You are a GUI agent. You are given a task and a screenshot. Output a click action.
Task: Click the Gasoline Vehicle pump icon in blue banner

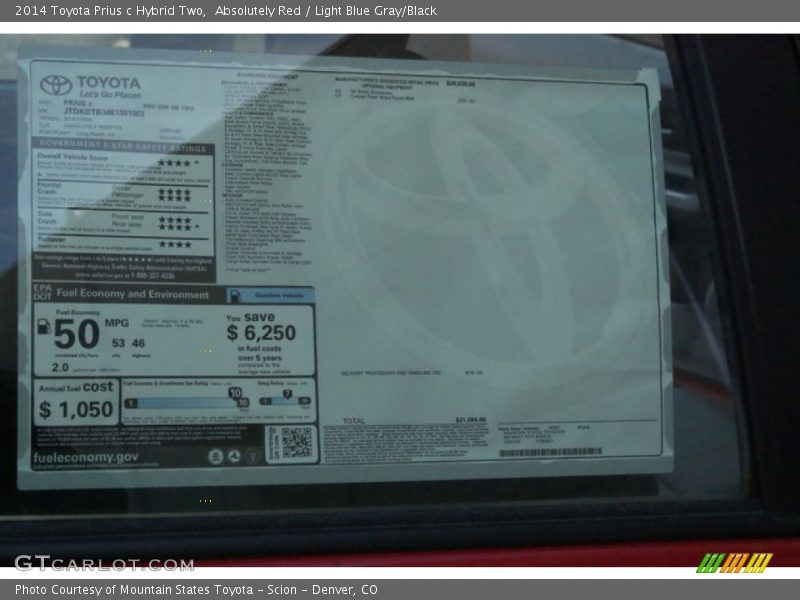click(233, 295)
